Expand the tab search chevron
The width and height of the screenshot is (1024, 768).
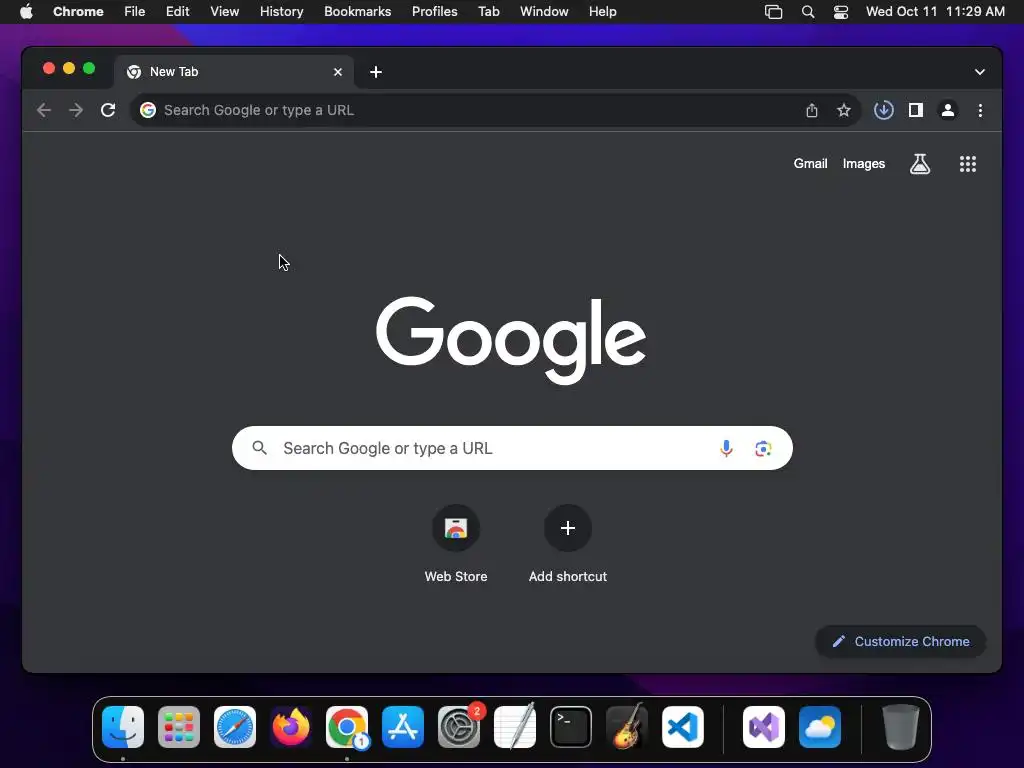coord(980,72)
